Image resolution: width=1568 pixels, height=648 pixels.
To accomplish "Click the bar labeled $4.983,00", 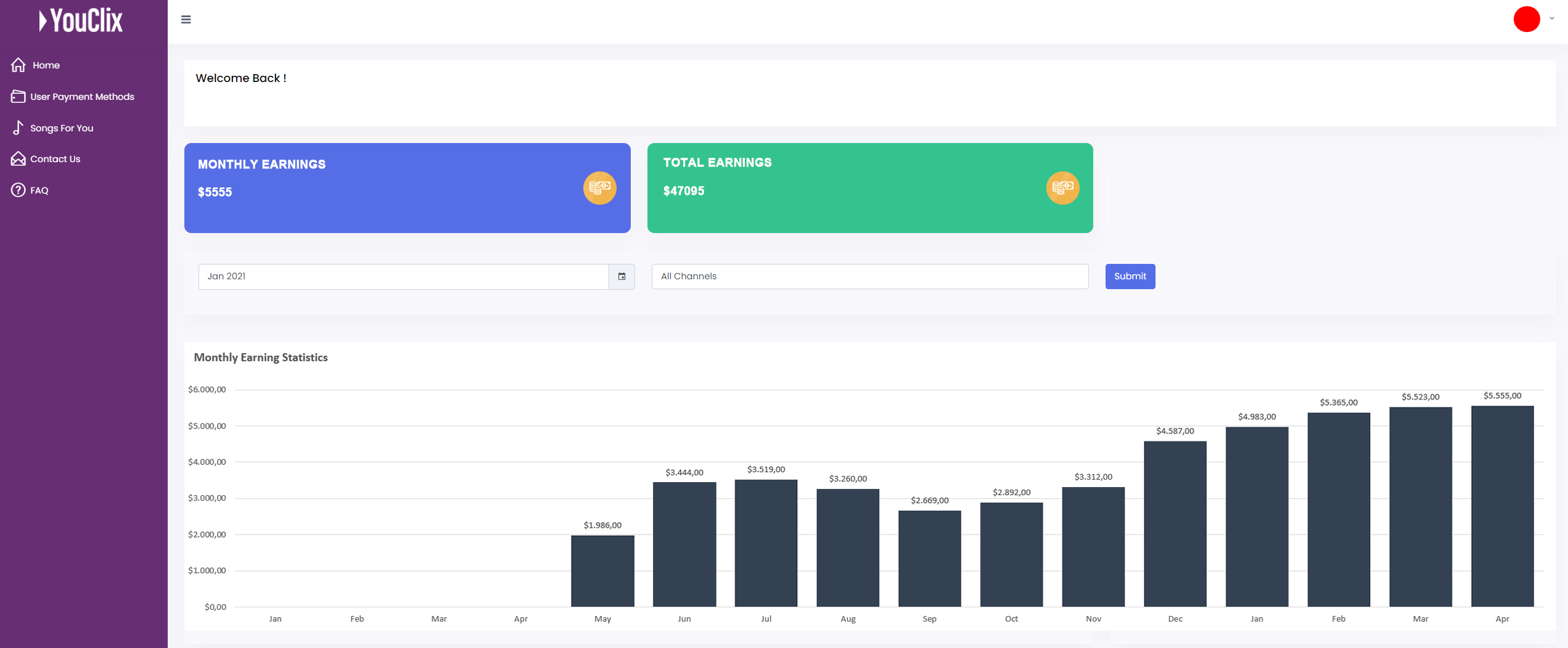I will coord(1257,517).
